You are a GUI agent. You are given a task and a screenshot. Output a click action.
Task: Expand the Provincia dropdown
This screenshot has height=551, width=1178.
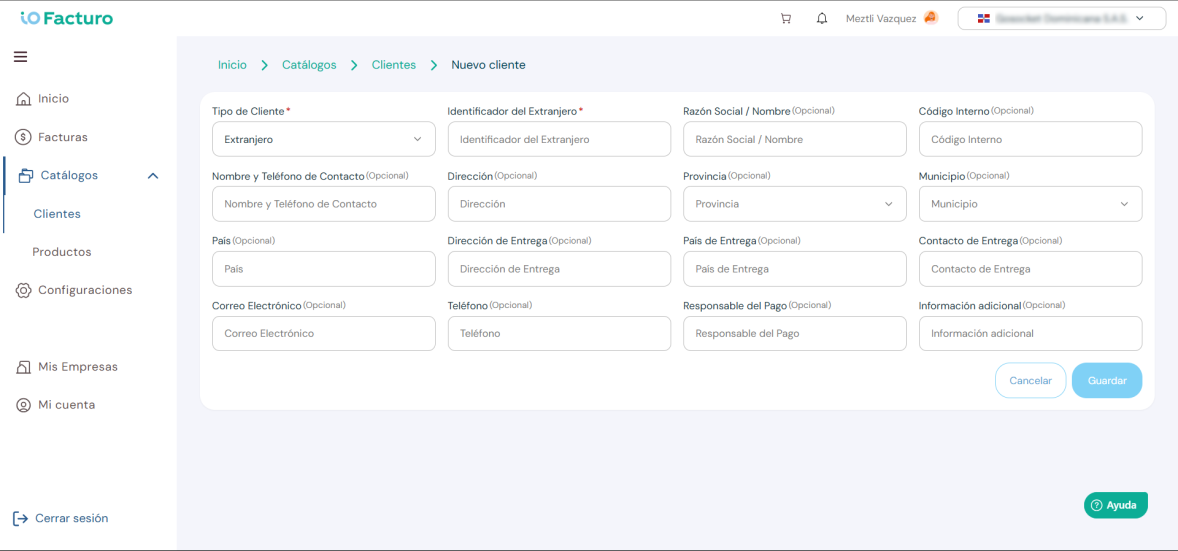point(795,204)
